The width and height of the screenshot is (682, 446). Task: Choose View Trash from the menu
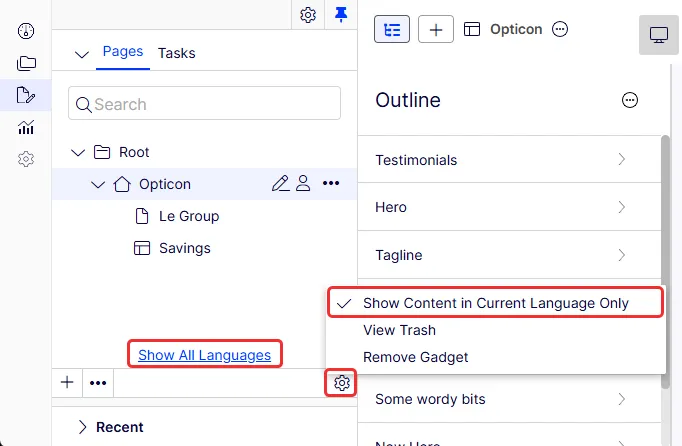tap(399, 330)
